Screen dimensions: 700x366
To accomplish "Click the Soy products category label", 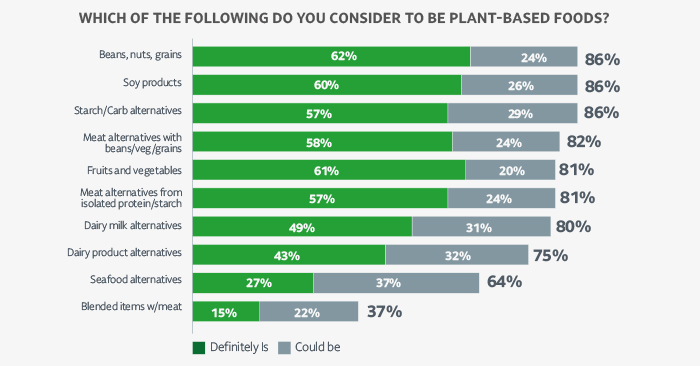I will (x=152, y=83).
